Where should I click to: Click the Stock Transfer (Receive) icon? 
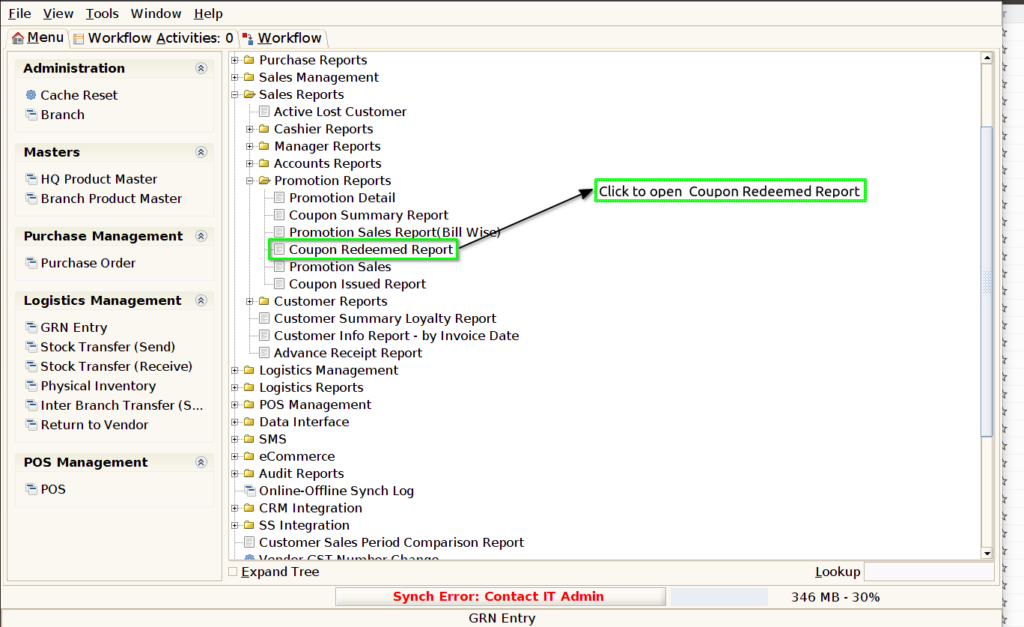pos(31,366)
